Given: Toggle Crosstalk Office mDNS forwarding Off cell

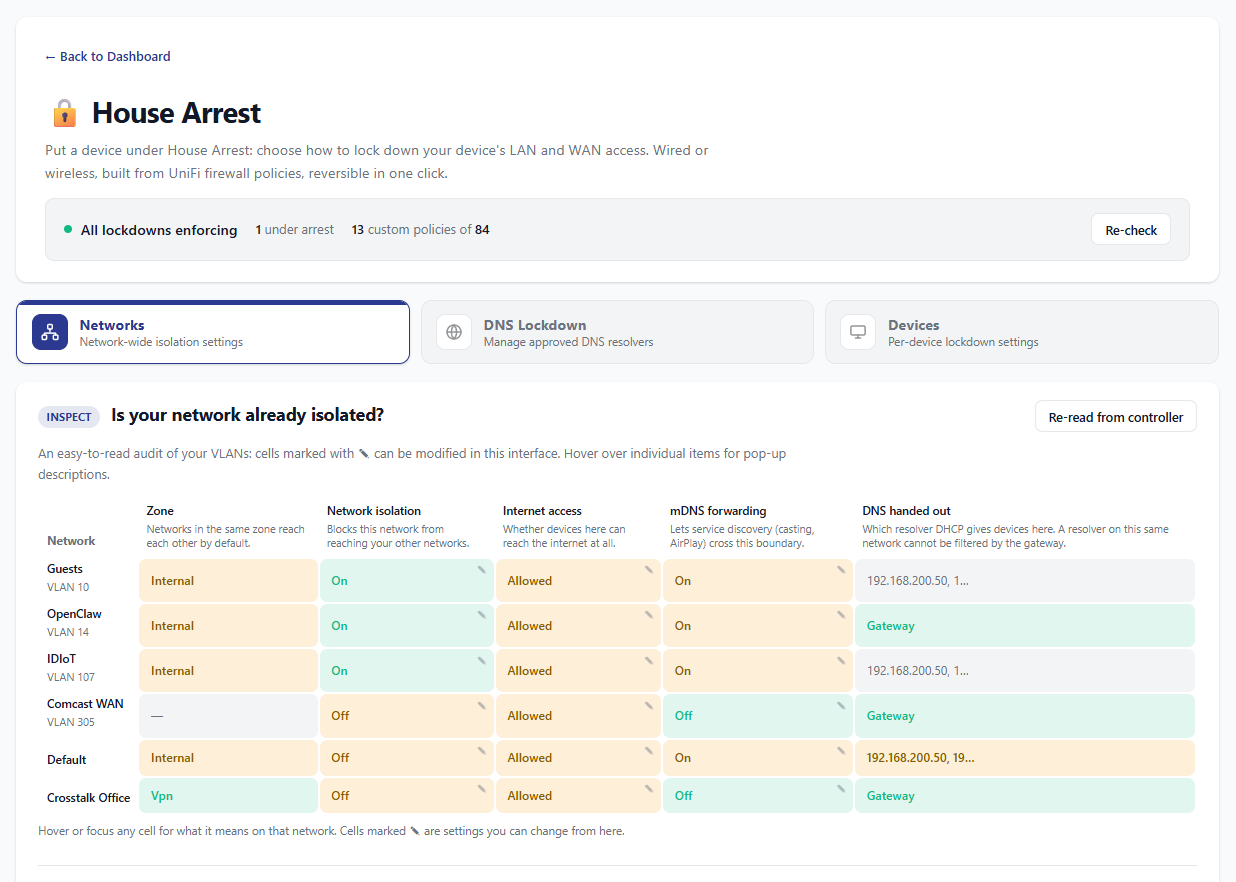Looking at the screenshot, I should click(757, 796).
